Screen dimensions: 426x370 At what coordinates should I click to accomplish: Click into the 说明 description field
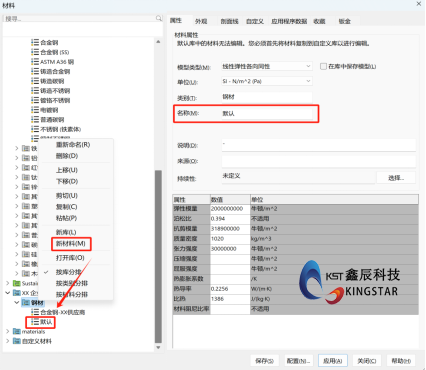pos(319,145)
